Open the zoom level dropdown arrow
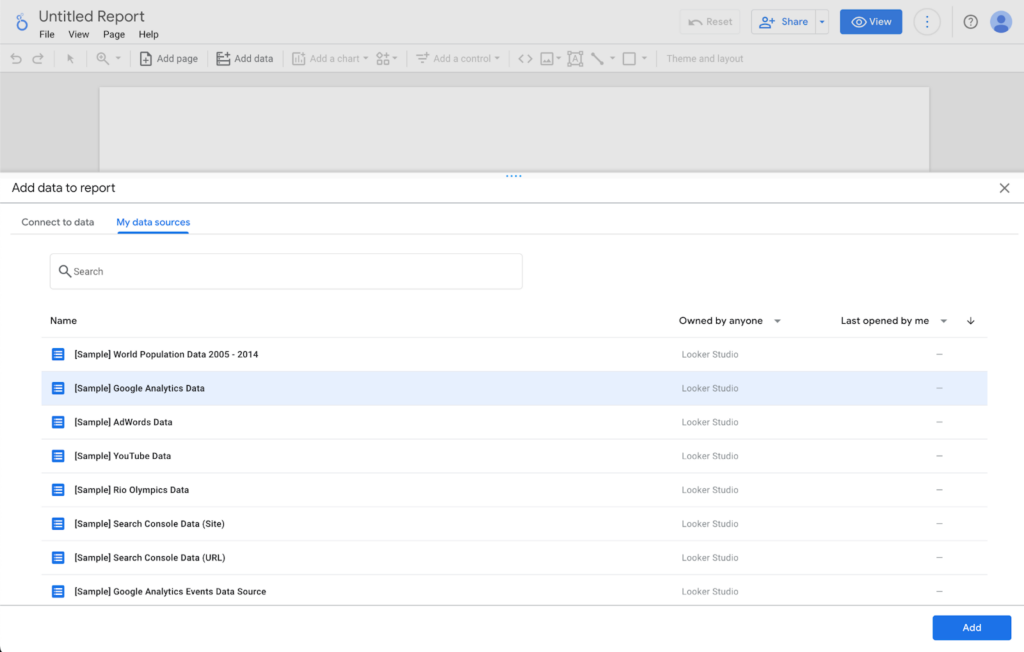1024x652 pixels. tap(118, 59)
